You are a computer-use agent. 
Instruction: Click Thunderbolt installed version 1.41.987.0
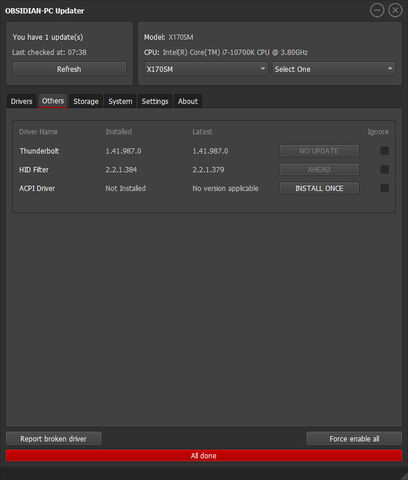tap(123, 151)
